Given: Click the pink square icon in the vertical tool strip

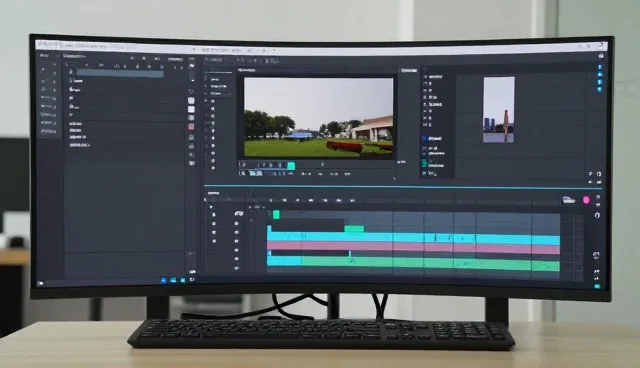Looking at the screenshot, I should (191, 127).
